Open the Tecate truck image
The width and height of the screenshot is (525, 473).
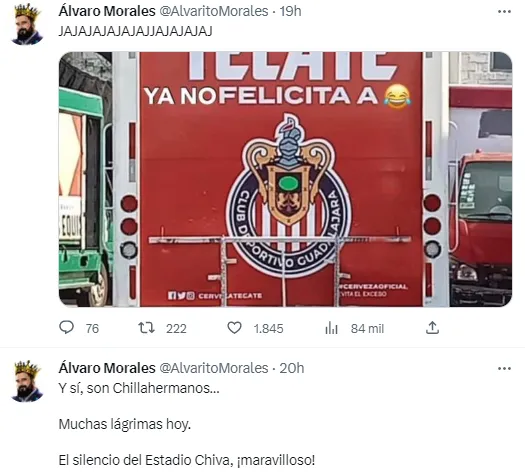click(x=285, y=179)
